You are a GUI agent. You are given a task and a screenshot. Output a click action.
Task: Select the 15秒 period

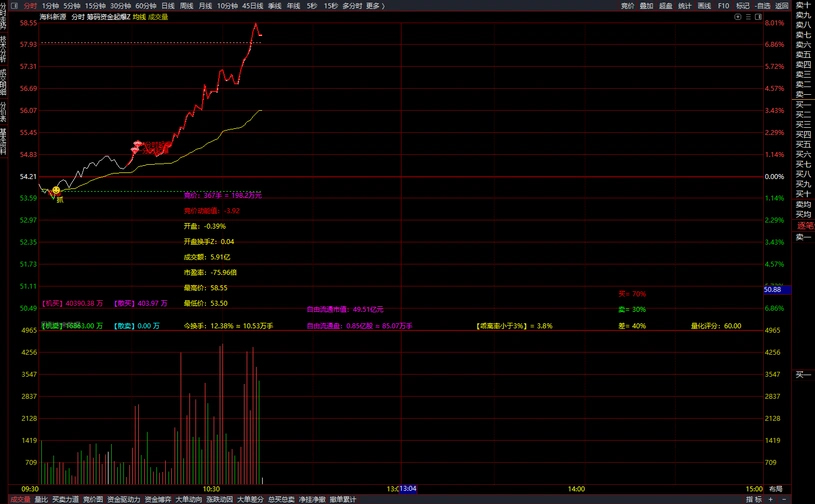pos(331,6)
